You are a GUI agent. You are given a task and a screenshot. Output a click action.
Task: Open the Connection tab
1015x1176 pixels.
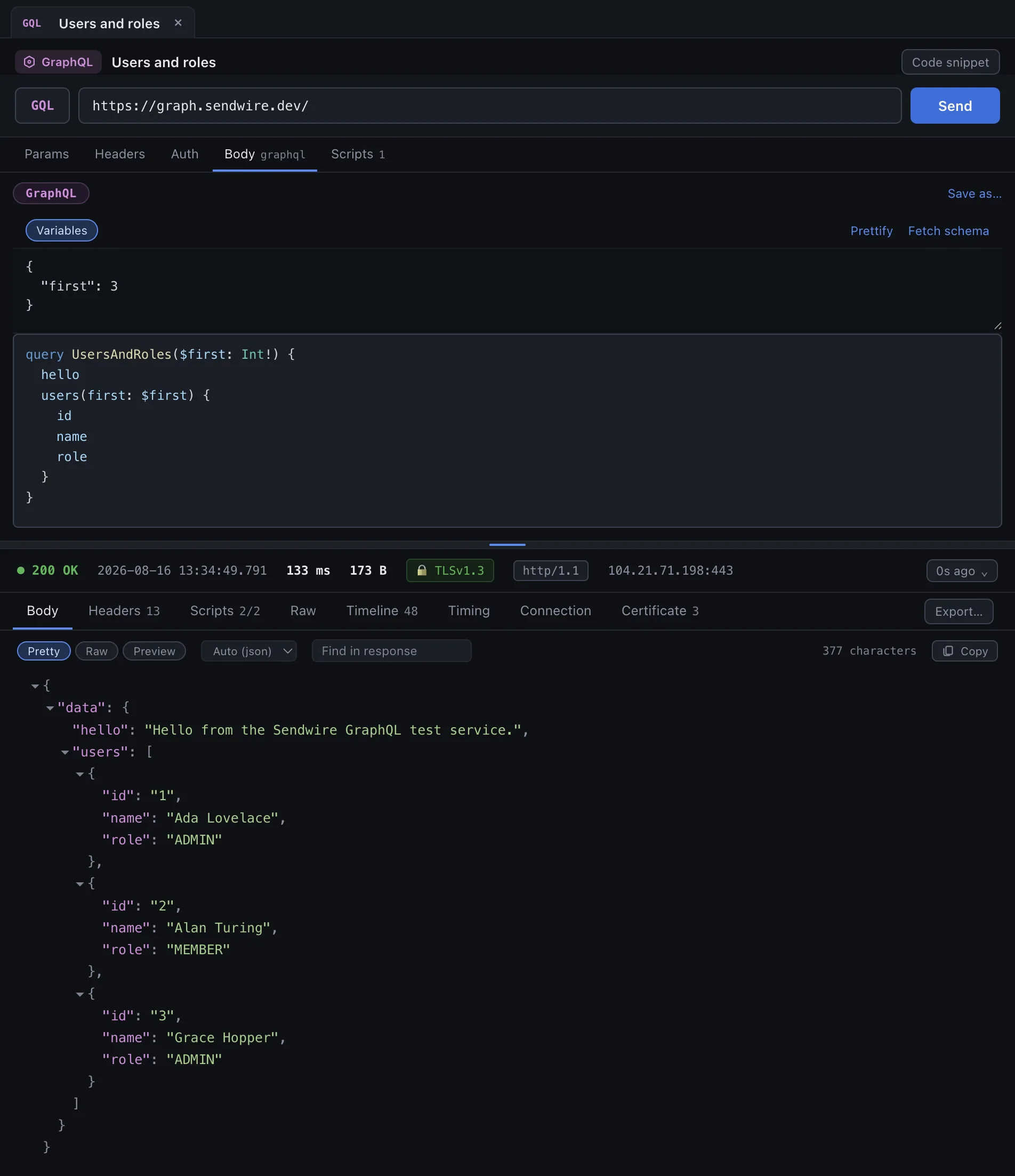(556, 611)
